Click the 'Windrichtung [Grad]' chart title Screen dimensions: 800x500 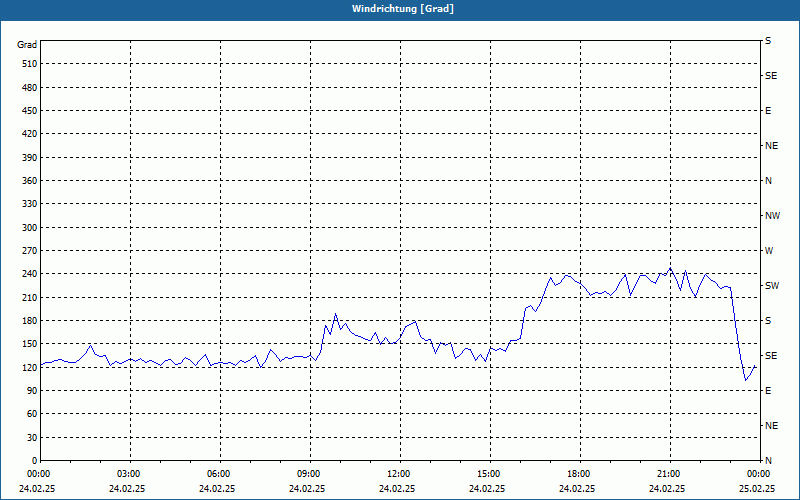403,9
